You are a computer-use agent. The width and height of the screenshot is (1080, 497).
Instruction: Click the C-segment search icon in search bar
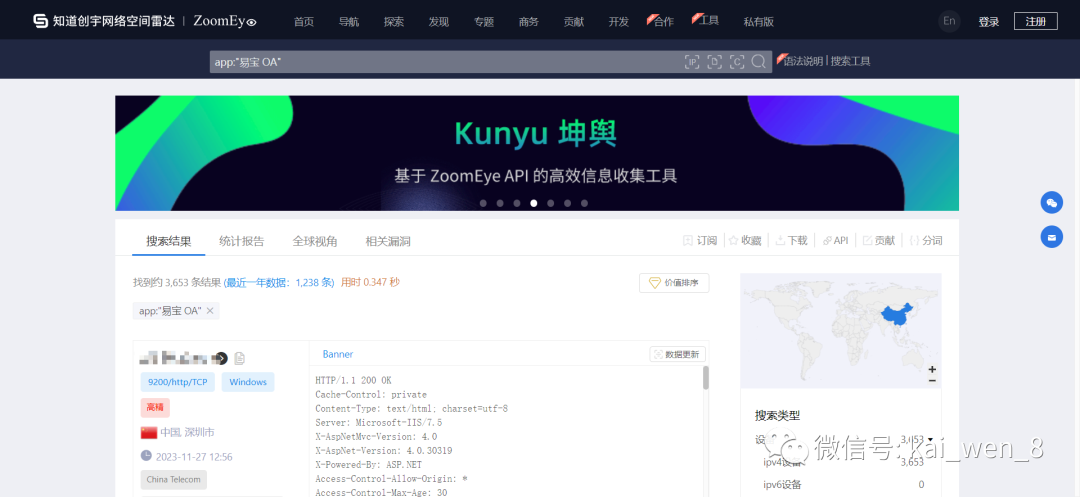click(x=737, y=62)
